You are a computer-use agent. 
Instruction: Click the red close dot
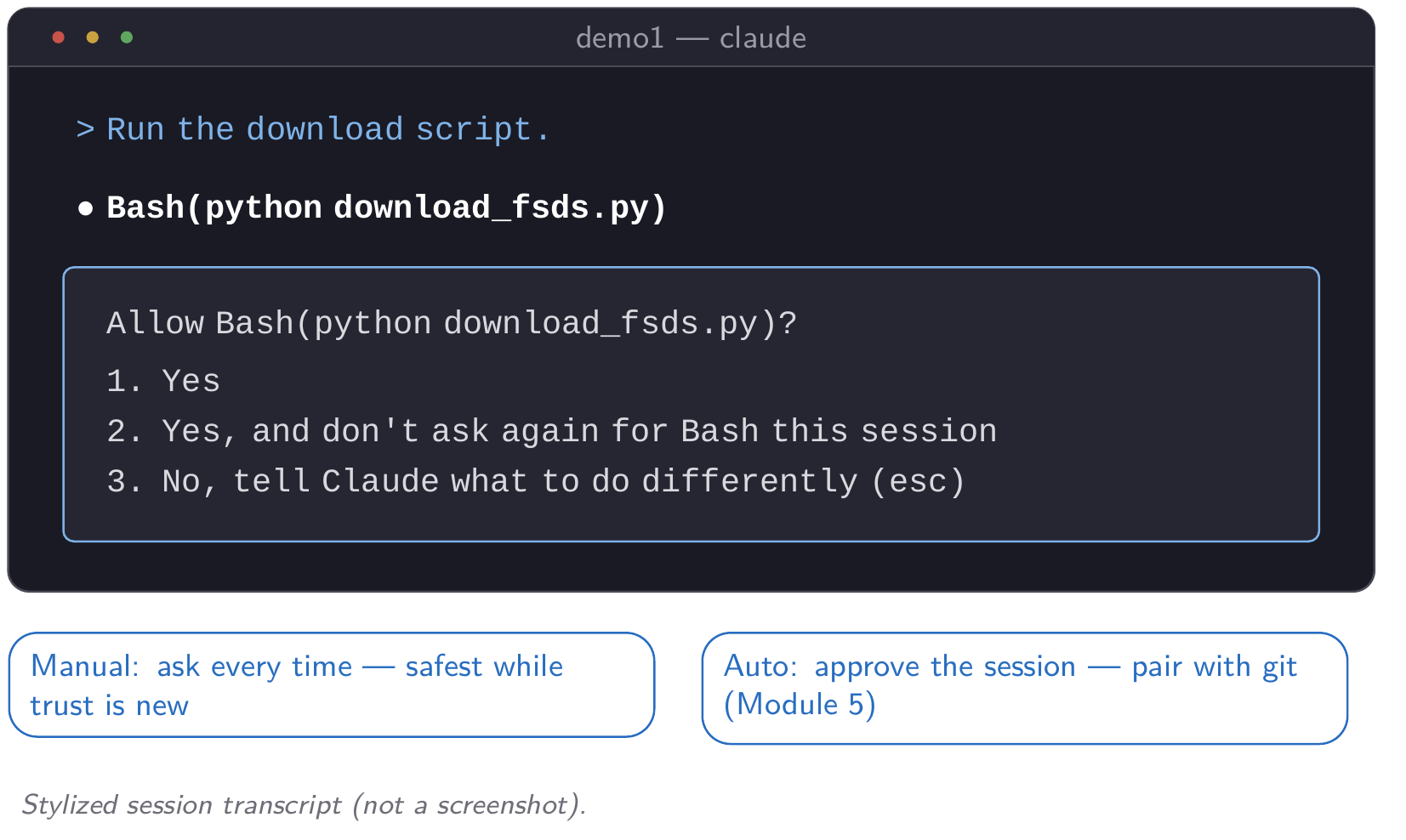pyautogui.click(x=59, y=37)
